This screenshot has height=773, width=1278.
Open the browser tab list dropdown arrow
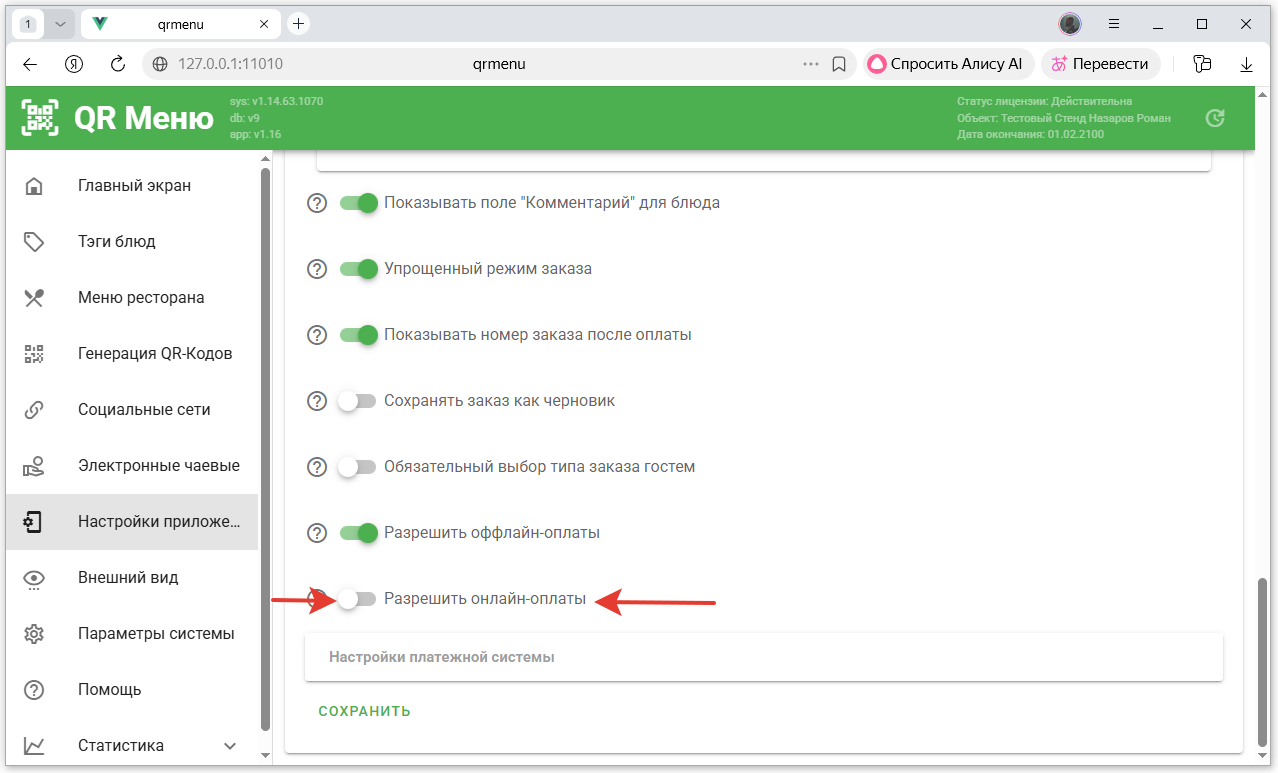click(60, 24)
